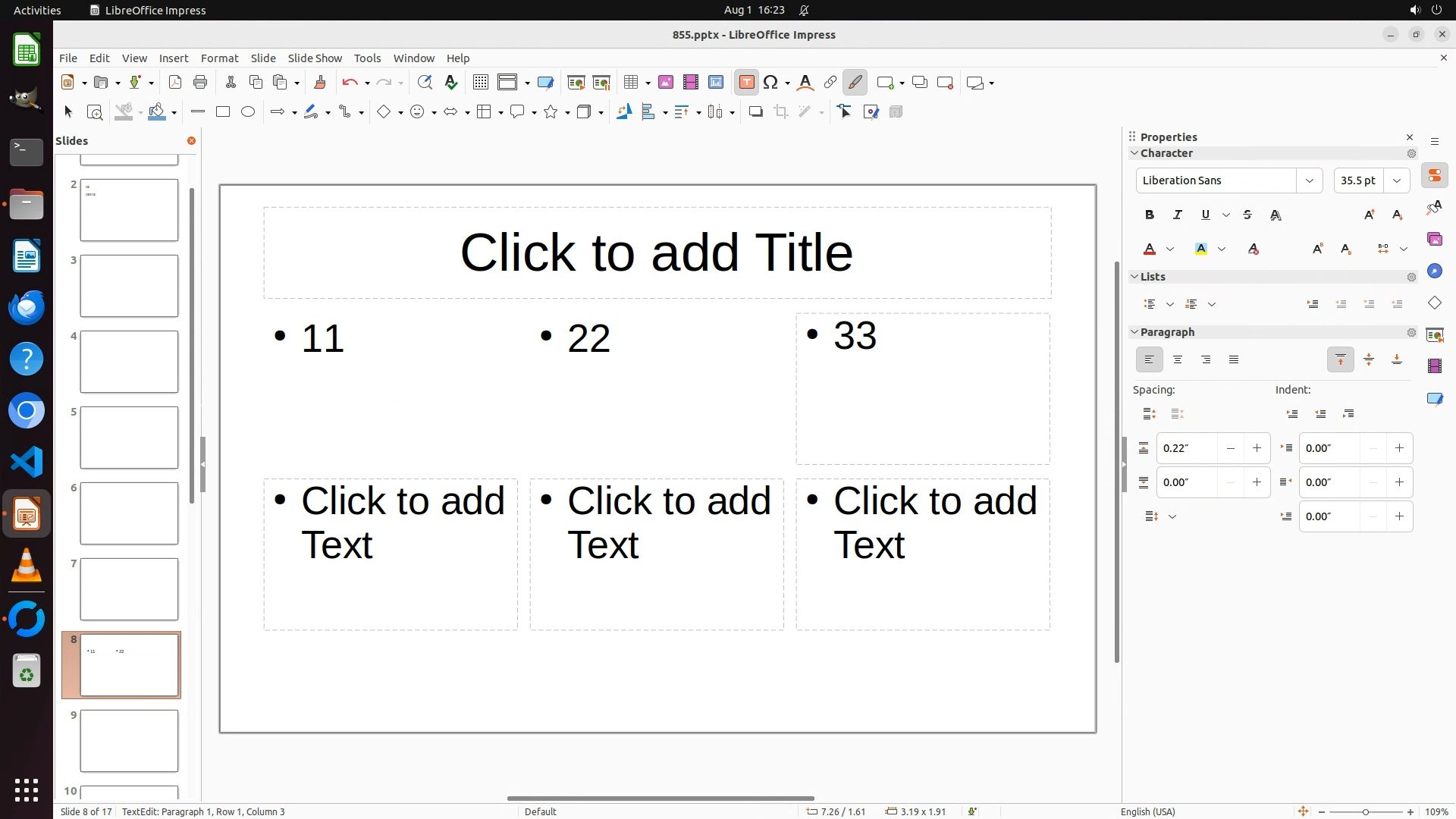Screen dimensions: 1456x819
Task: Insert a special character with the Omega icon
Action: [770, 83]
